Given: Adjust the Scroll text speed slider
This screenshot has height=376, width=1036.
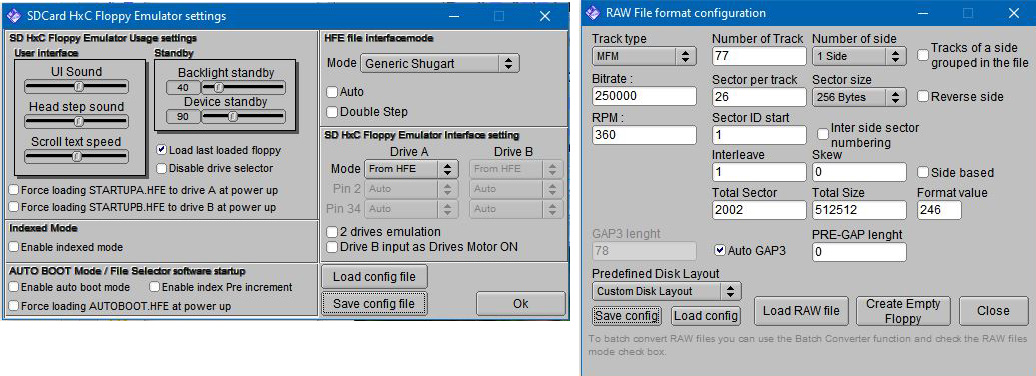Looking at the screenshot, I should click(x=76, y=157).
